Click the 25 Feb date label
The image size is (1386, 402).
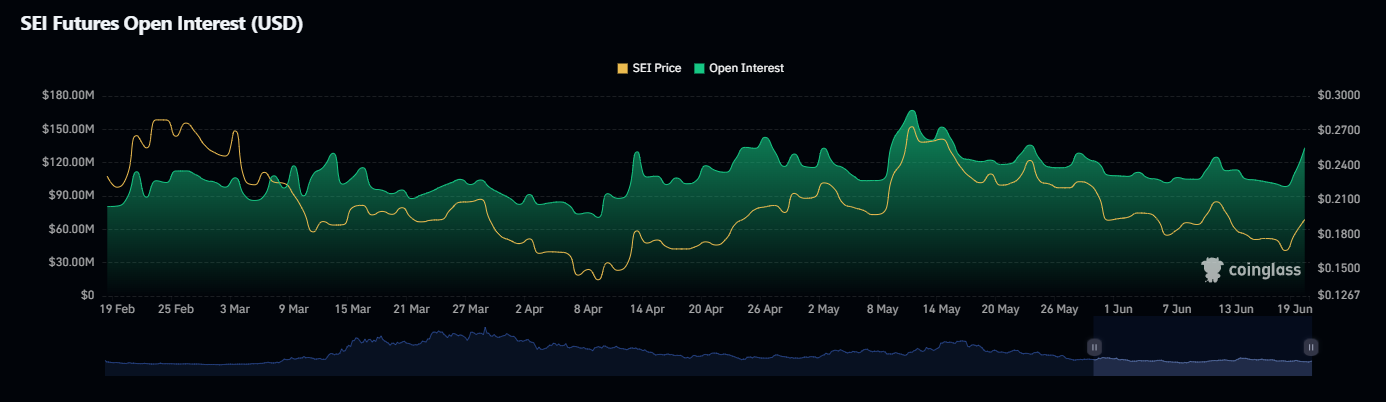pos(176,310)
